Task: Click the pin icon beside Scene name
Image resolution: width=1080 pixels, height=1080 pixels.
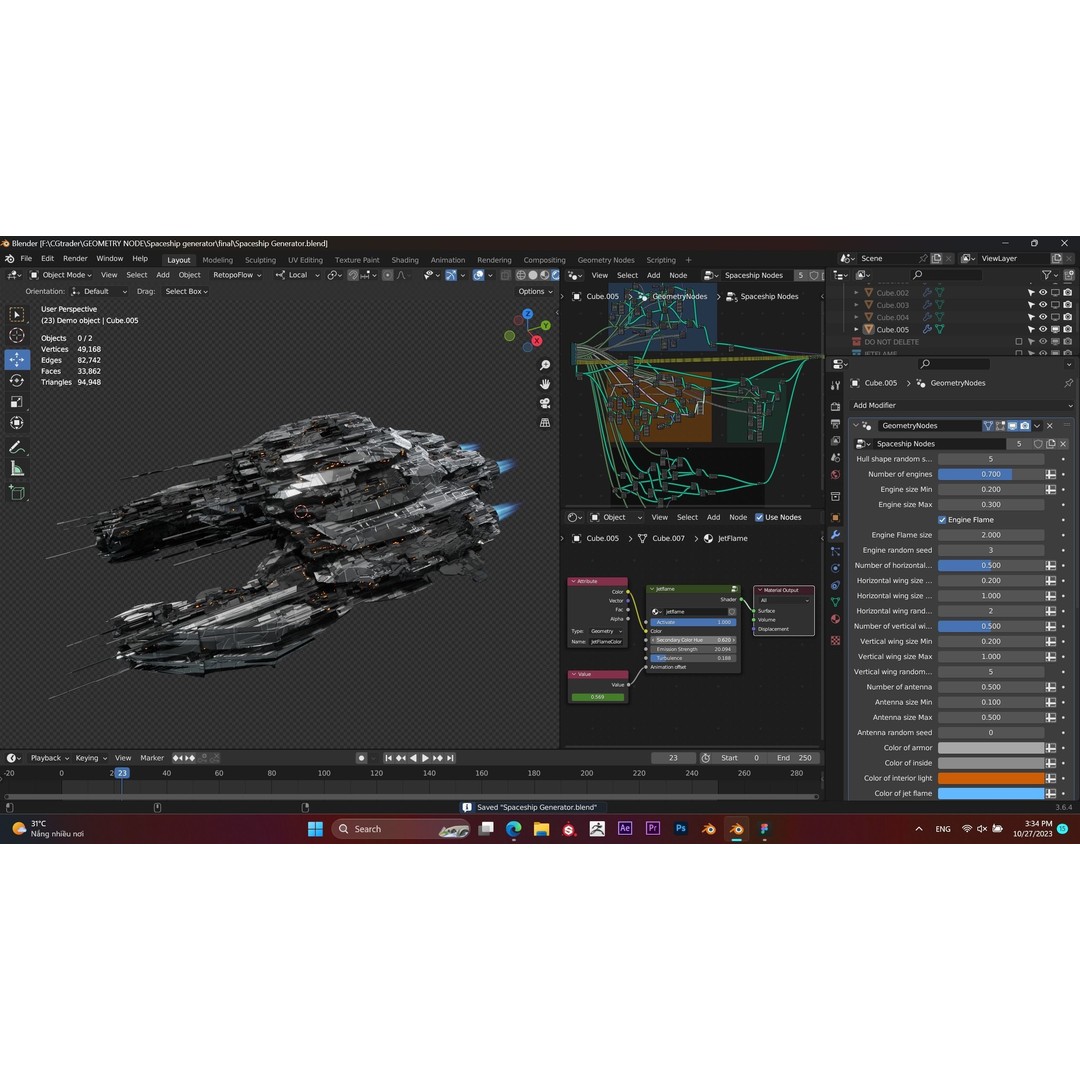Action: [923, 258]
